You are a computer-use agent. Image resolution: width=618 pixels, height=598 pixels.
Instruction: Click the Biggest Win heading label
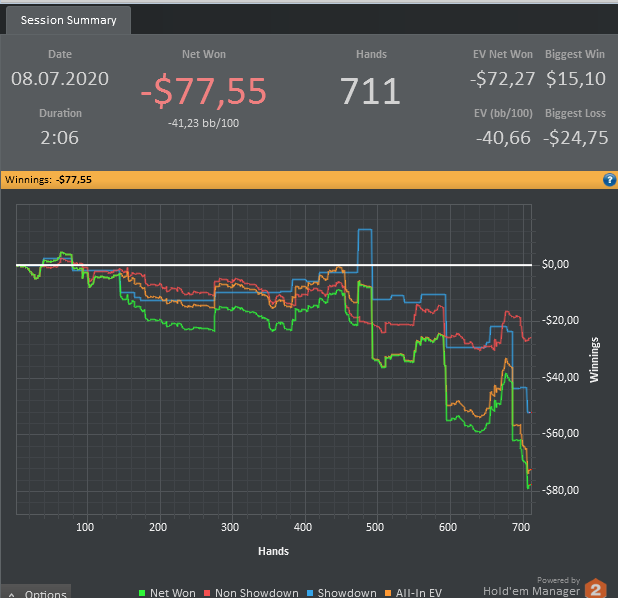[575, 54]
